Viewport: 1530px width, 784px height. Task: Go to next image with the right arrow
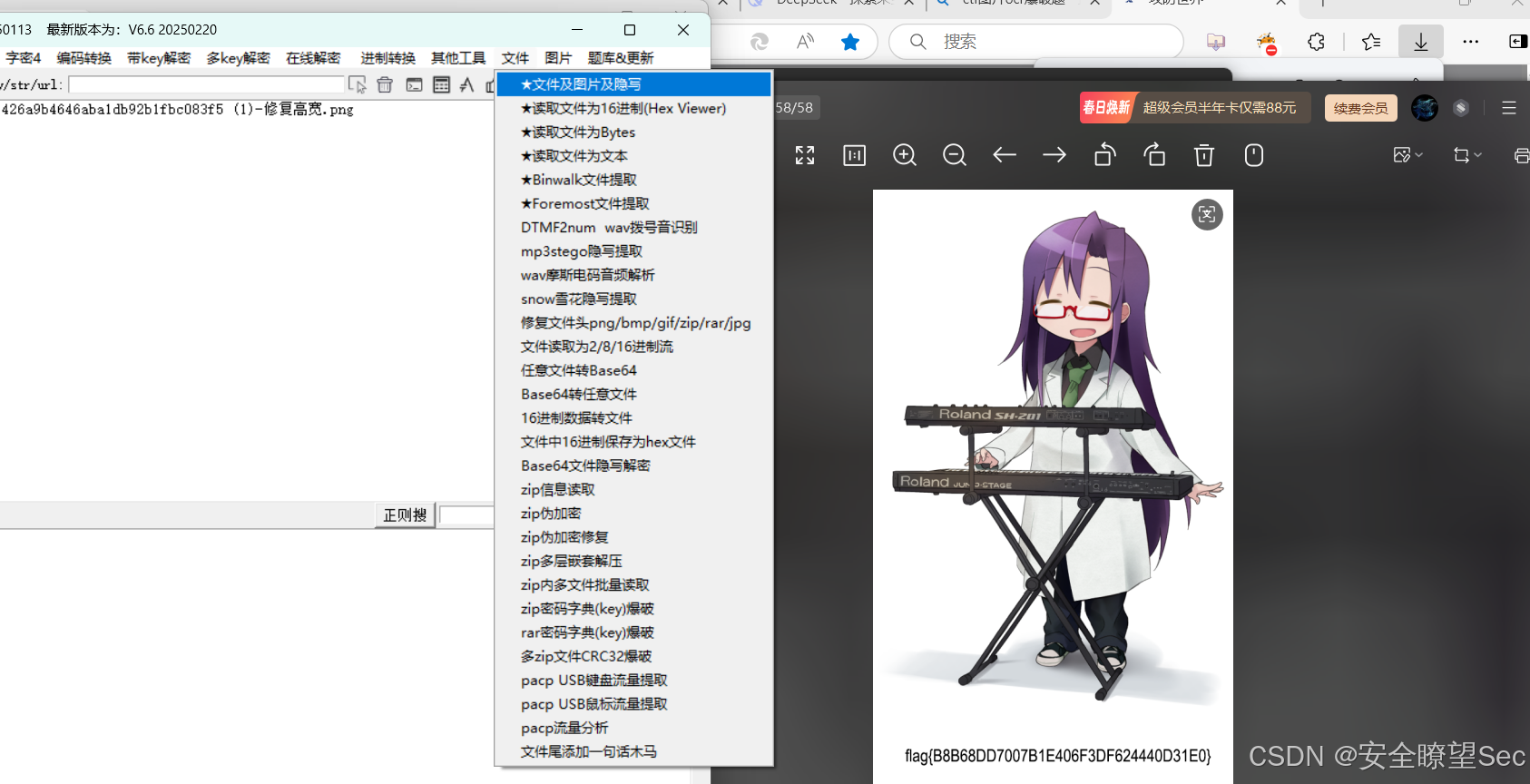(1054, 155)
